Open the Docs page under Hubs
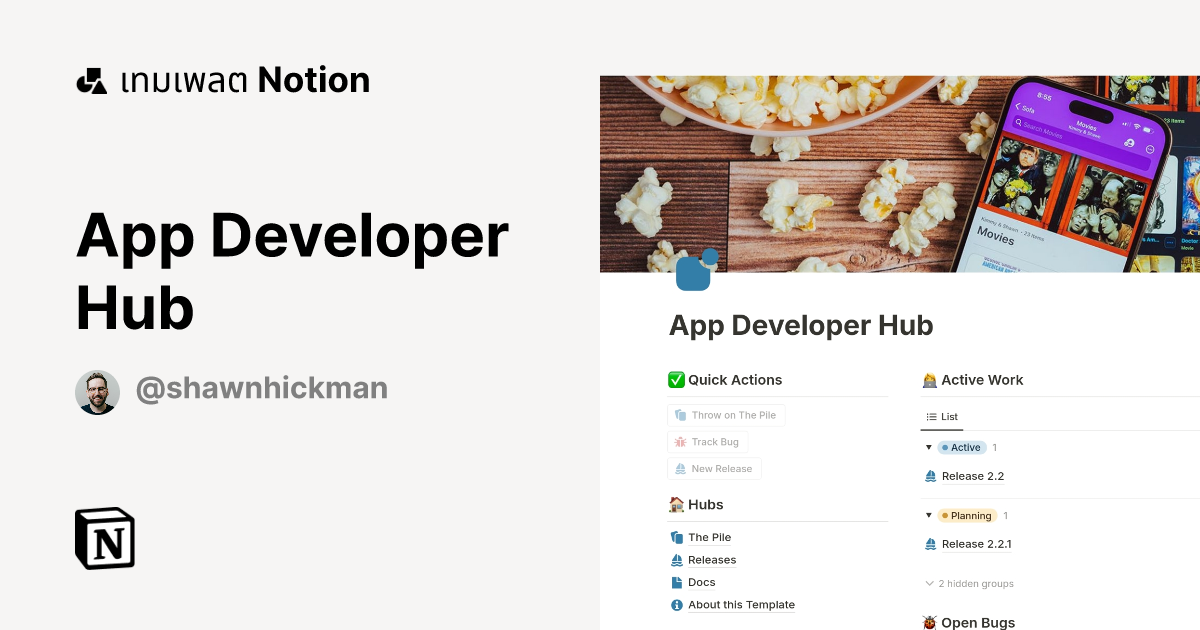1200x630 pixels. click(x=702, y=581)
